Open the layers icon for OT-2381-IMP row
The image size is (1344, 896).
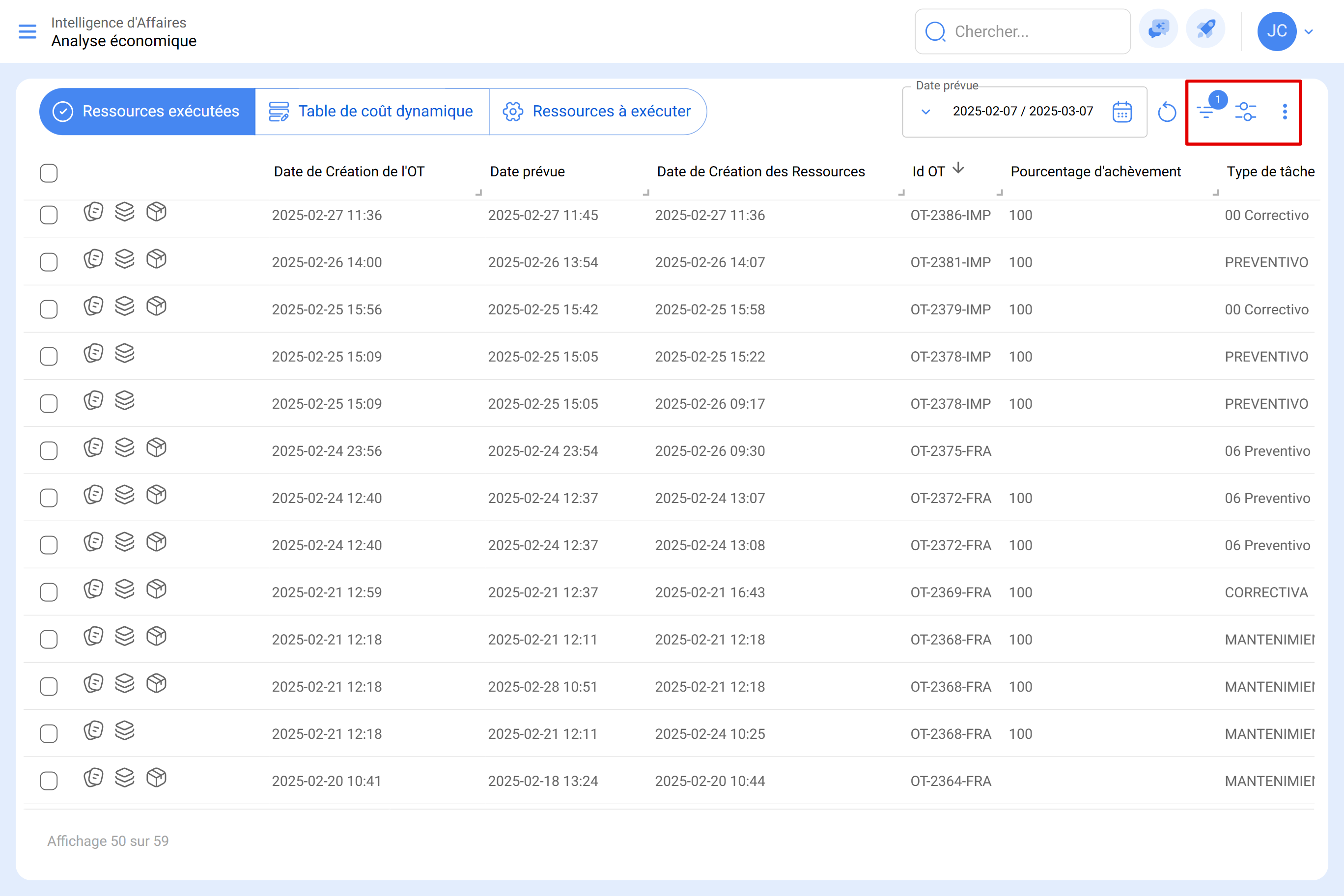point(125,259)
